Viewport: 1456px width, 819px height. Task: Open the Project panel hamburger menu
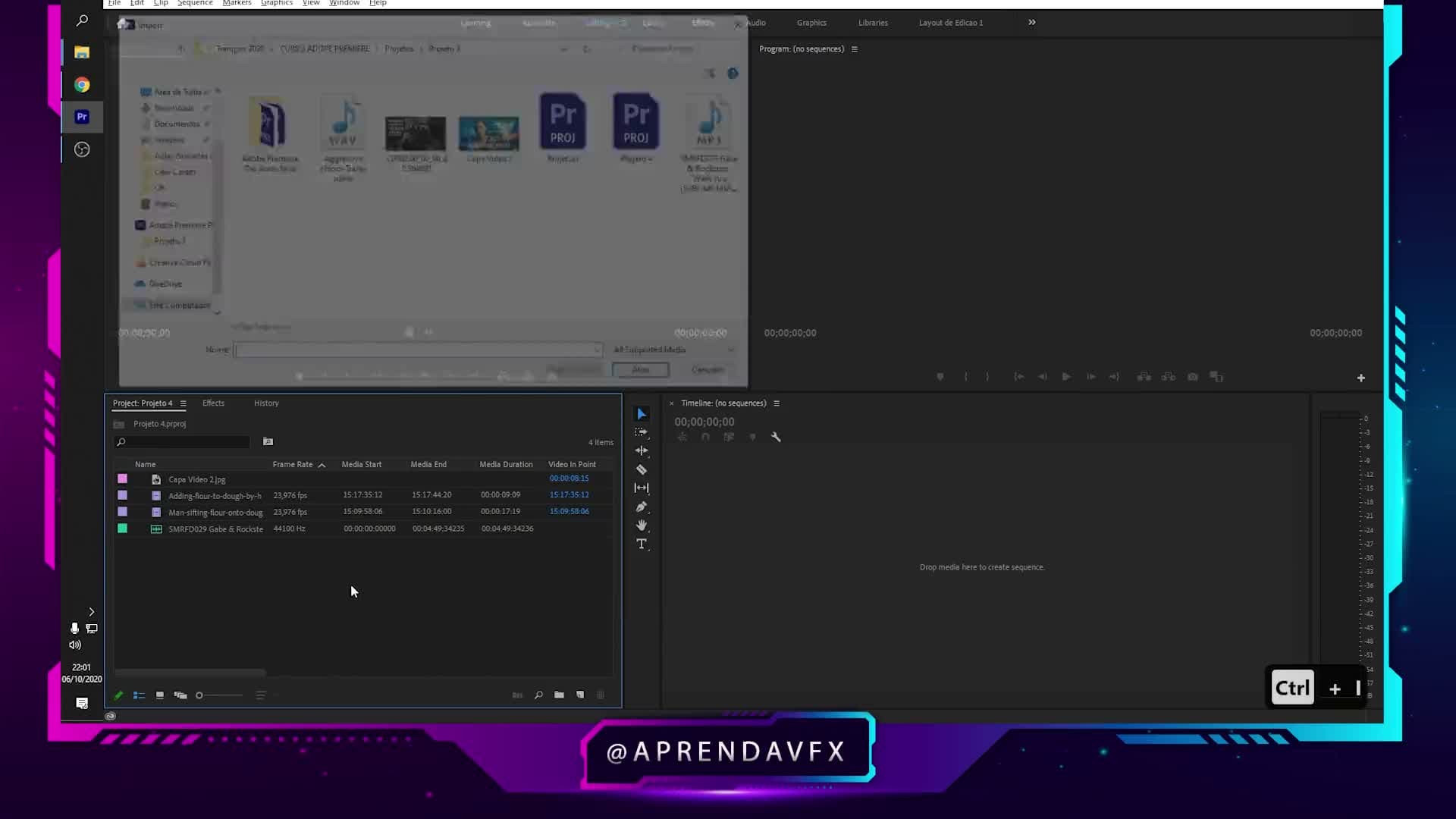tap(183, 403)
